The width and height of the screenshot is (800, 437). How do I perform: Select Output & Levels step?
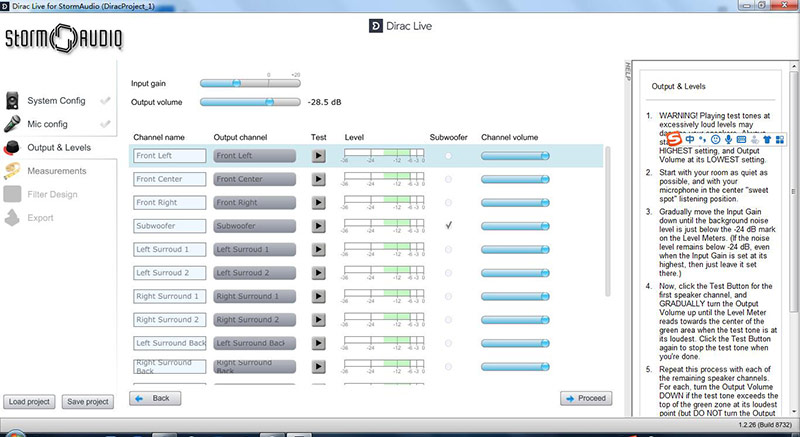[x=59, y=147]
